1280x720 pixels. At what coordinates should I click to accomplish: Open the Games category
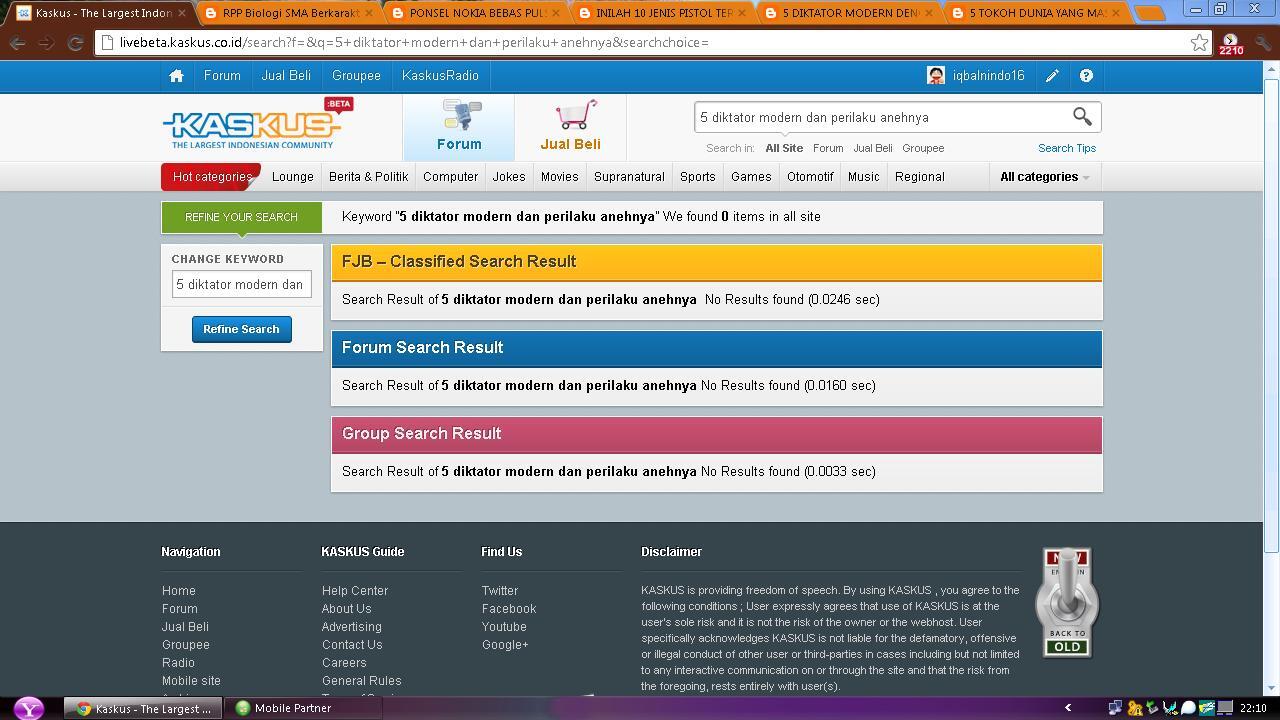[x=751, y=177]
